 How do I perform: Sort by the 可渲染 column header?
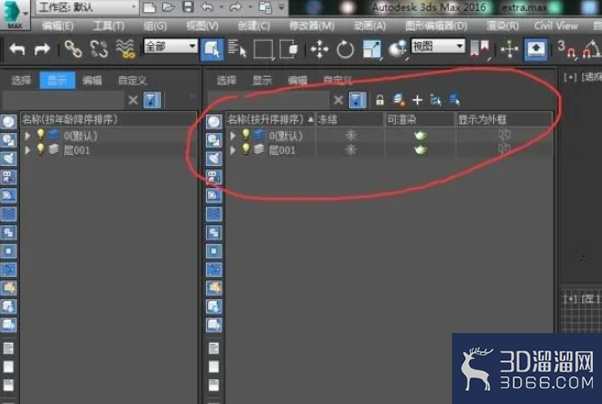click(x=420, y=120)
